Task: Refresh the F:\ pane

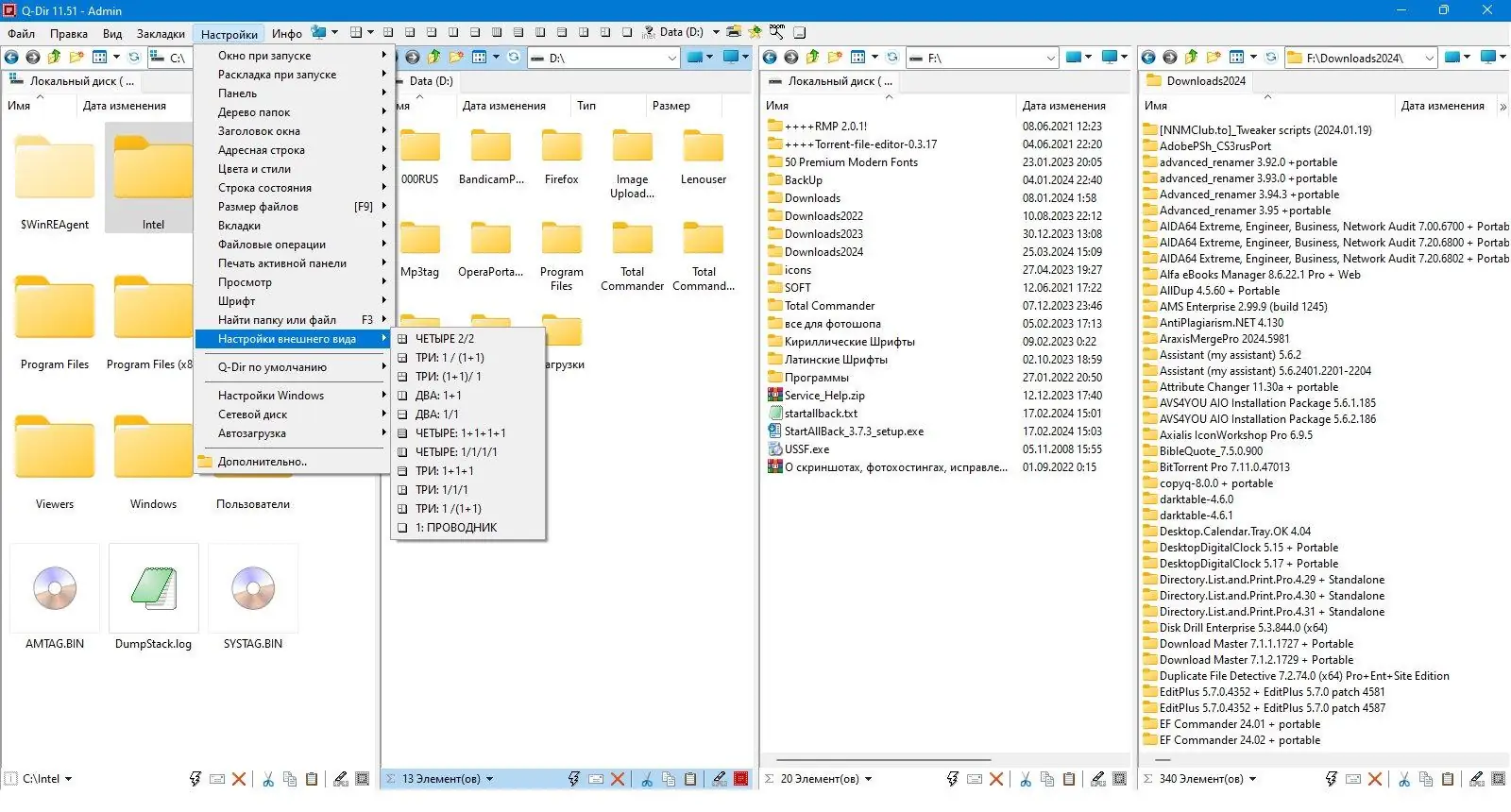Action: click(892, 58)
